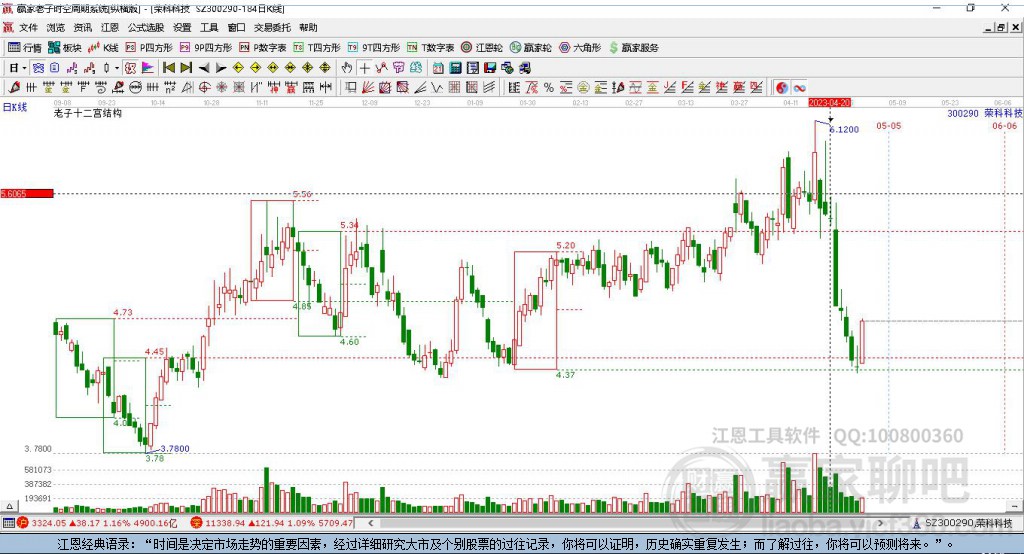Open 赢家服务 with dollar icon

(x=633, y=48)
